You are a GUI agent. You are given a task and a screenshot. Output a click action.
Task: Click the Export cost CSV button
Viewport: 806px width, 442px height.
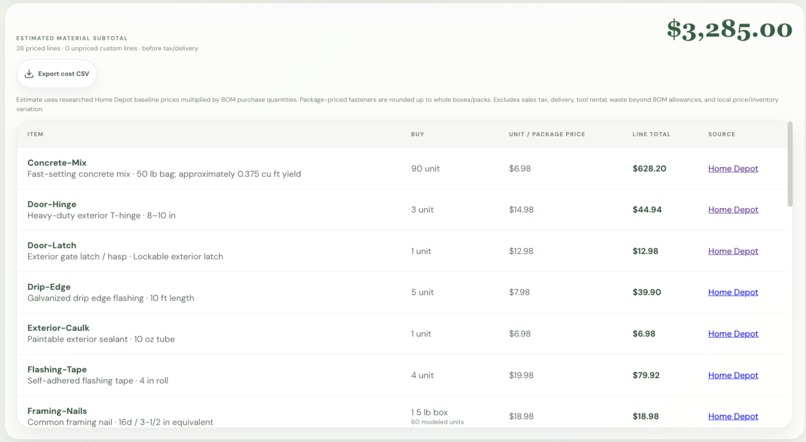[x=57, y=74]
